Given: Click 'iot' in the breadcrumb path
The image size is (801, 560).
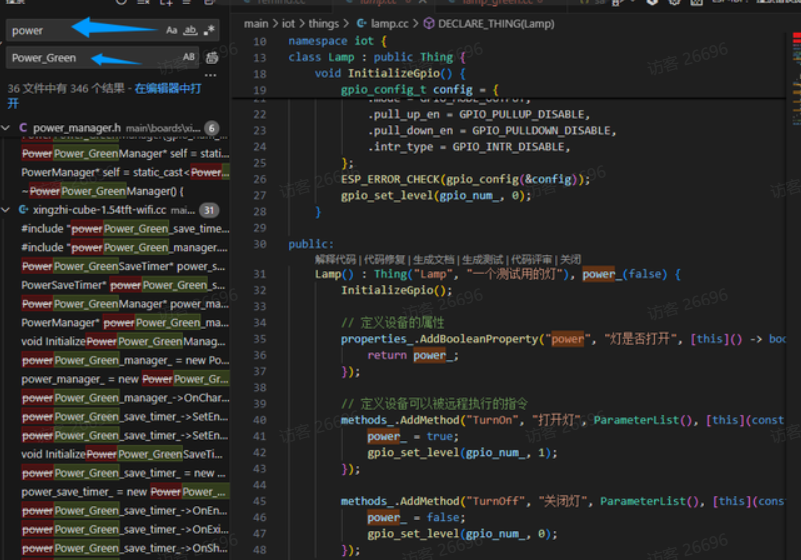Looking at the screenshot, I should point(290,22).
